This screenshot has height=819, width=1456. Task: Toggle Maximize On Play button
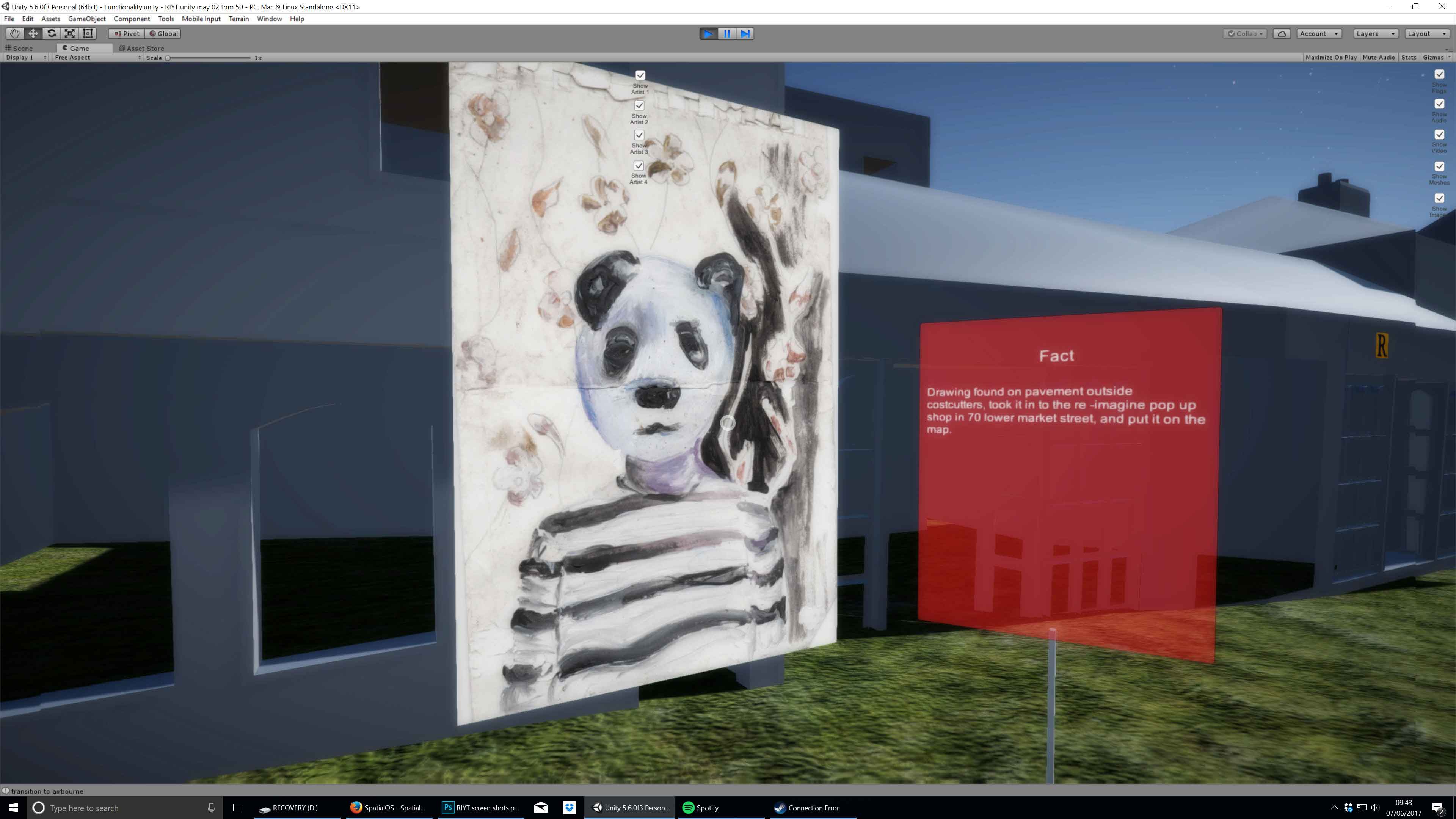(x=1330, y=58)
